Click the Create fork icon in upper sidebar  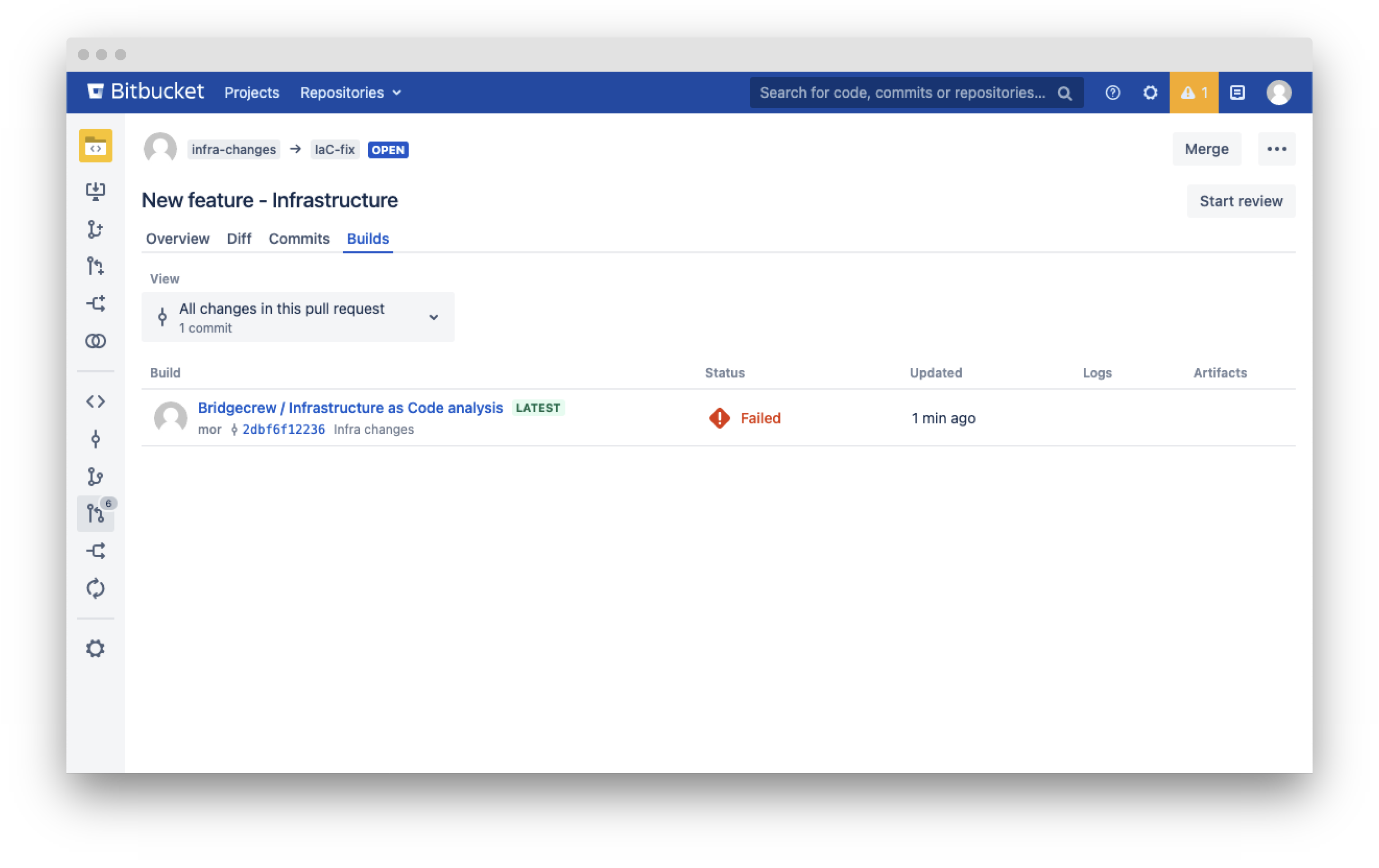96,303
